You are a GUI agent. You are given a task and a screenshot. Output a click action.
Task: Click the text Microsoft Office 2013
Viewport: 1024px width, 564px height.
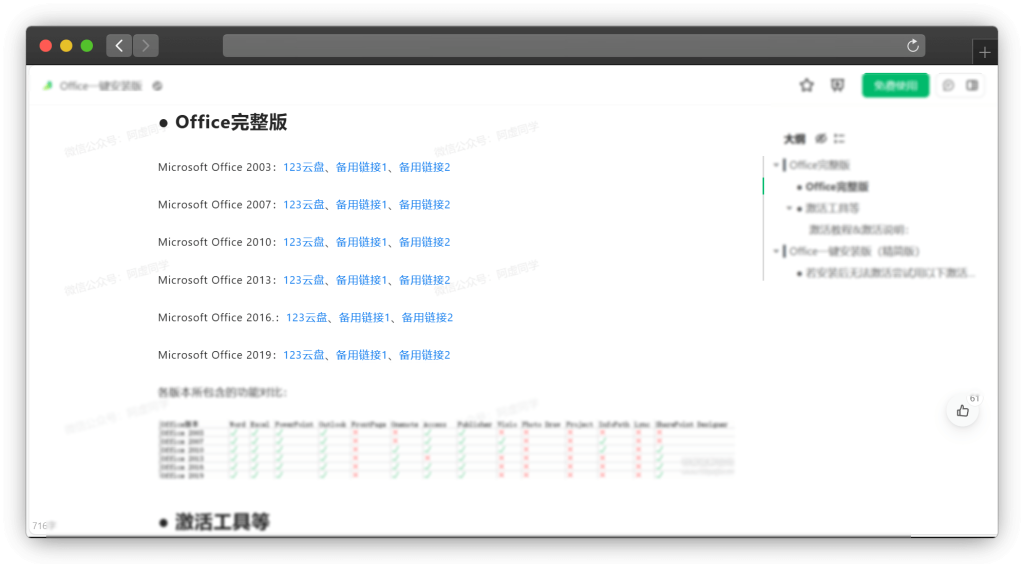click(214, 280)
